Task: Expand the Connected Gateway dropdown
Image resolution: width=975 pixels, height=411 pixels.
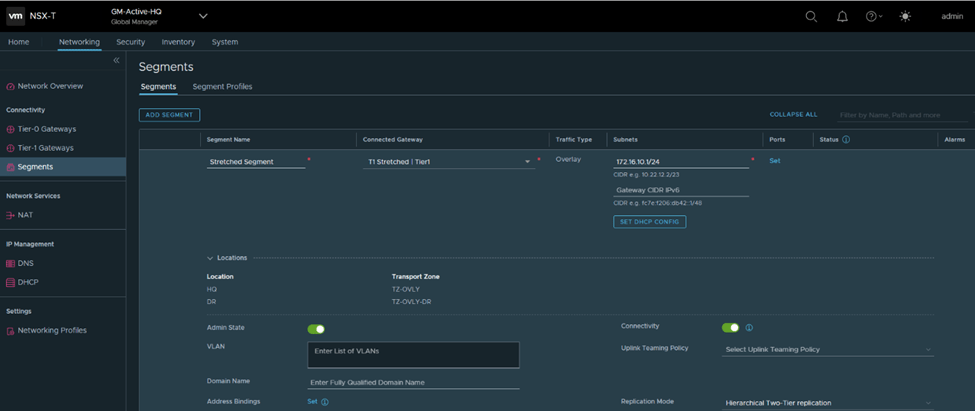Action: click(x=528, y=161)
